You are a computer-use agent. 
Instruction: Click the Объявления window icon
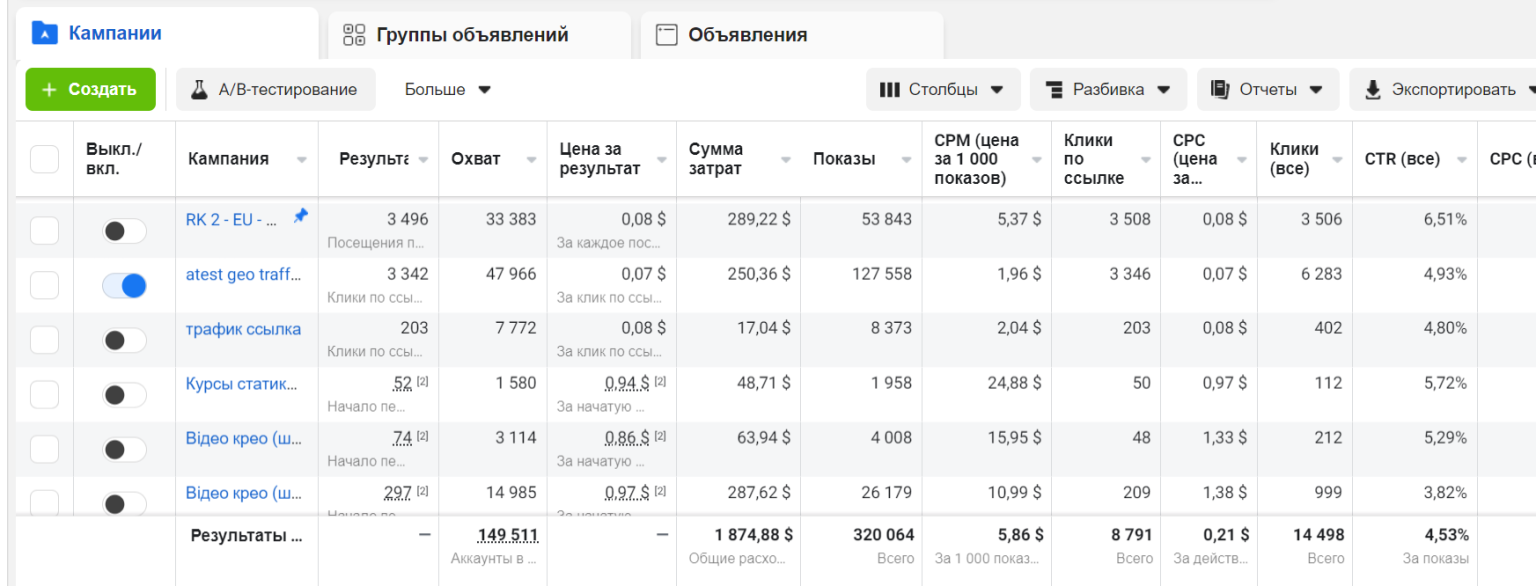(666, 35)
